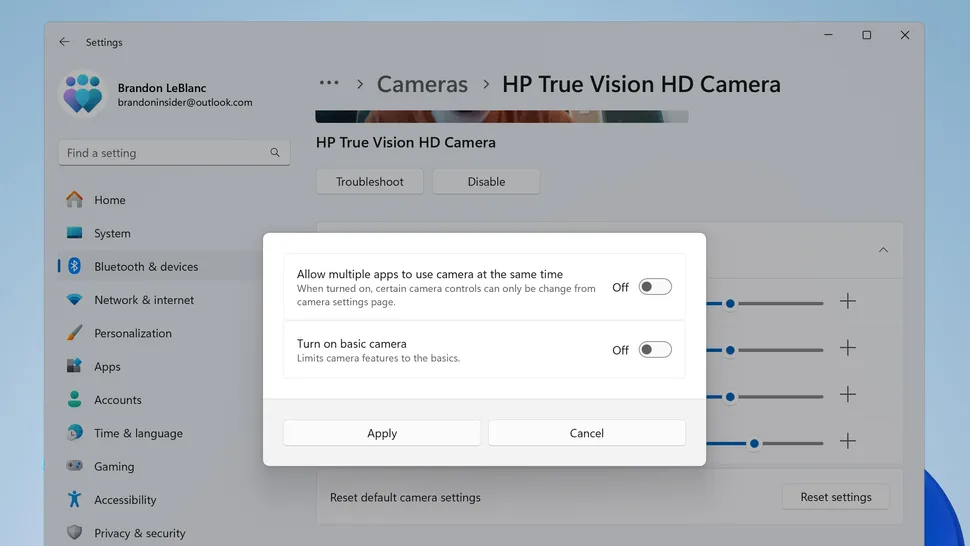The image size is (970, 546).
Task: Click the back arrow in Settings
Action: (x=64, y=42)
